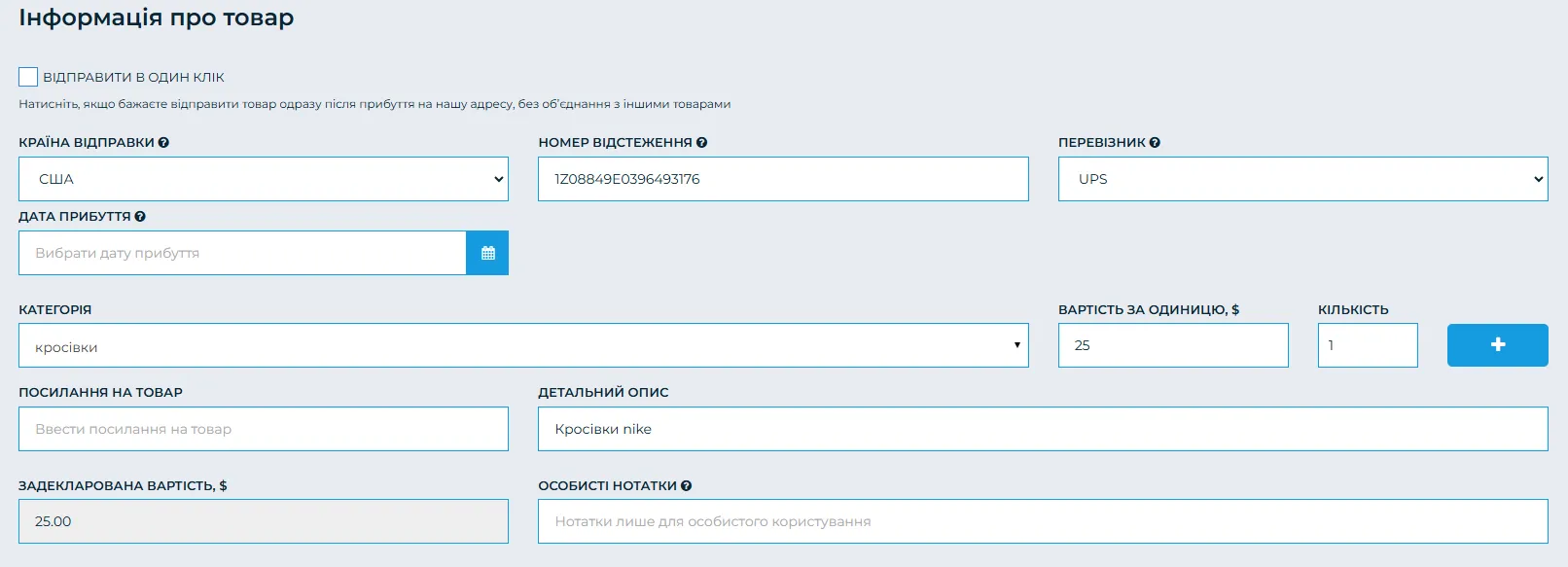Expand the UPS carrier dropdown
Viewport: 1568px width, 567px height.
tap(1302, 179)
